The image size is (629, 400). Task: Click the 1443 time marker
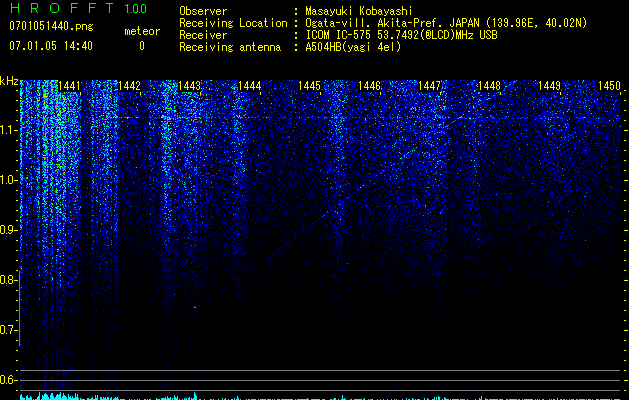coord(189,86)
